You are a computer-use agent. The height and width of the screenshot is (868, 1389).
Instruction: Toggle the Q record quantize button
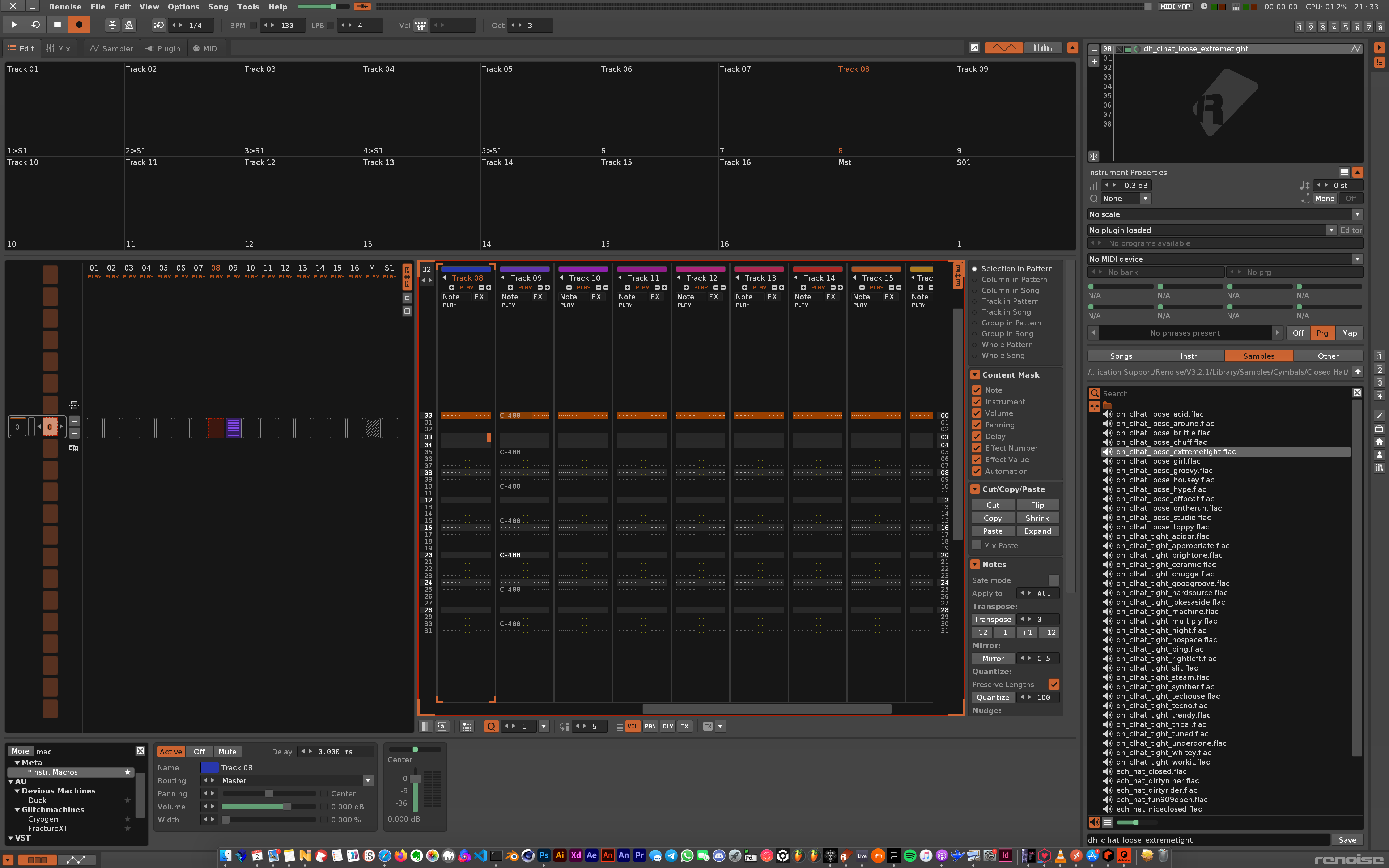[491, 726]
